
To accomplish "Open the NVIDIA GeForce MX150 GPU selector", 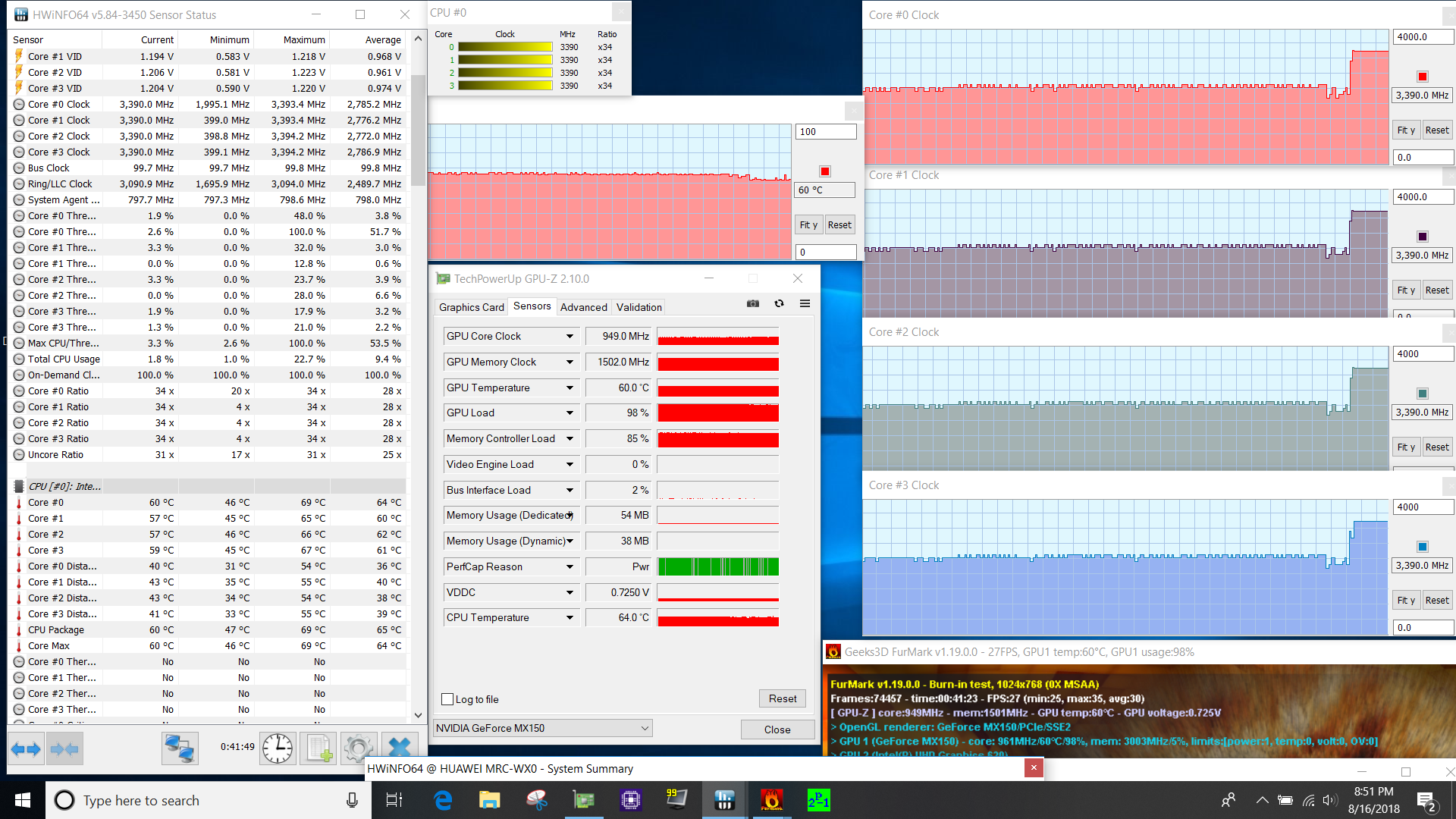I will pos(542,728).
